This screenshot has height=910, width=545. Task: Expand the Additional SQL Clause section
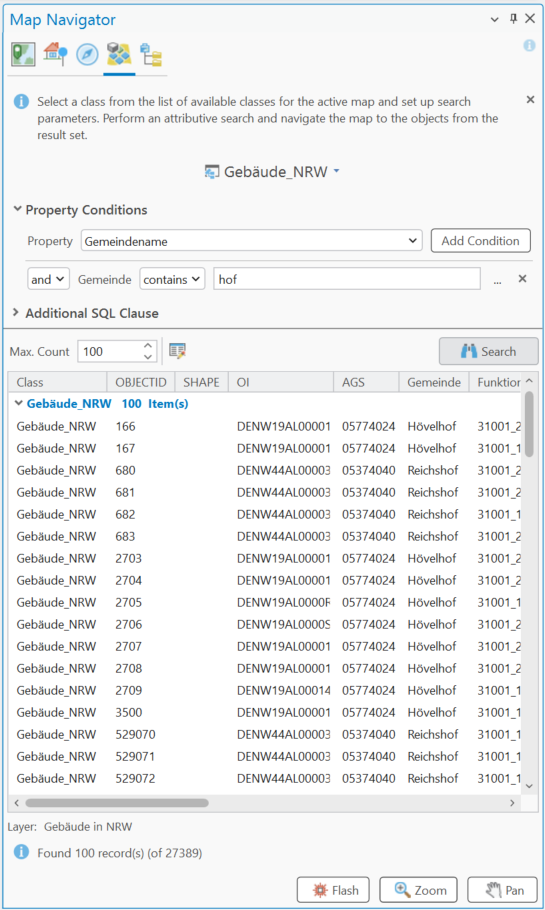click(16, 312)
